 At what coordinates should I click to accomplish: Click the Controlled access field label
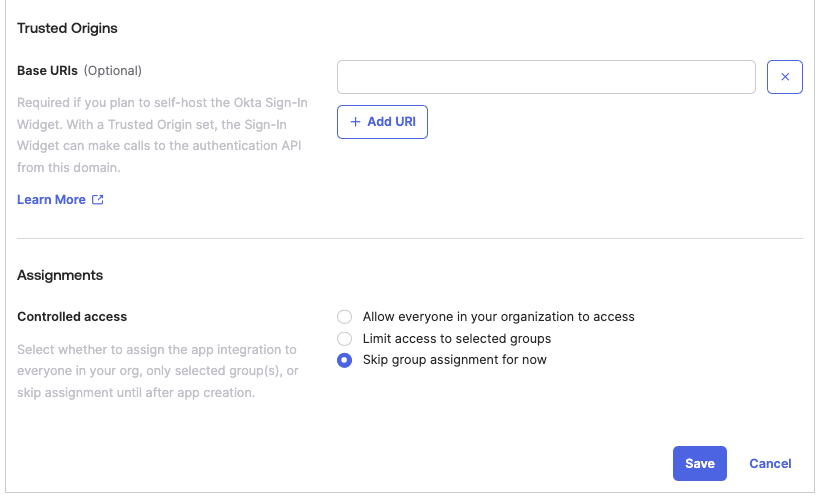point(72,317)
